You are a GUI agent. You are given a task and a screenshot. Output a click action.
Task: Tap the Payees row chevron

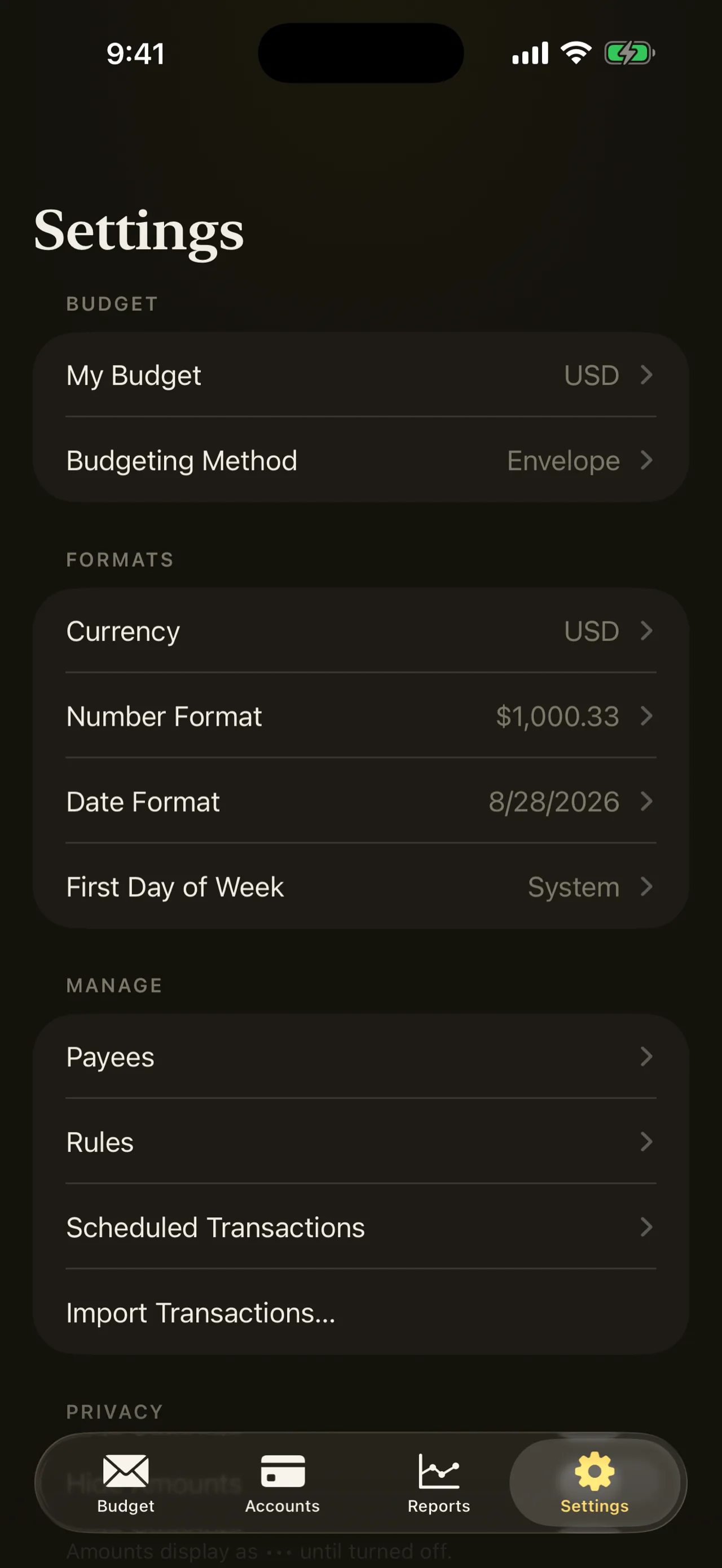tap(646, 1056)
